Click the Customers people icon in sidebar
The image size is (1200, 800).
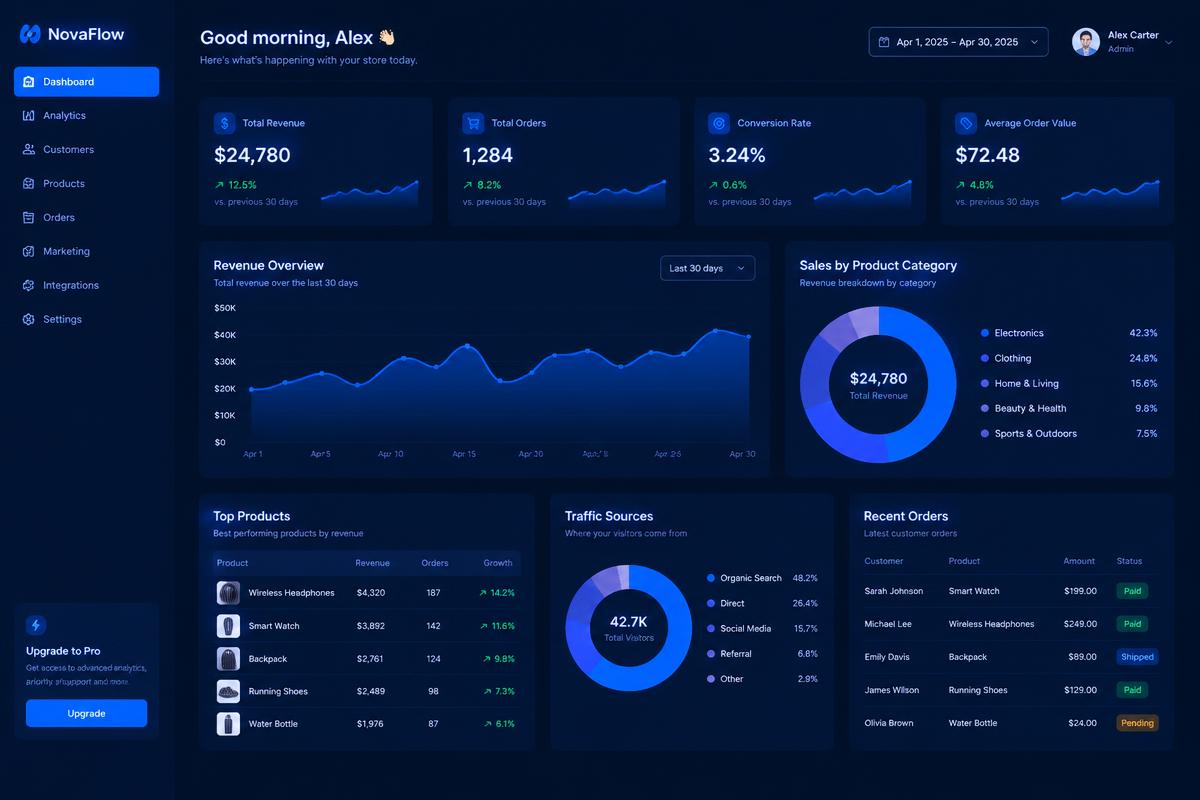coord(28,150)
